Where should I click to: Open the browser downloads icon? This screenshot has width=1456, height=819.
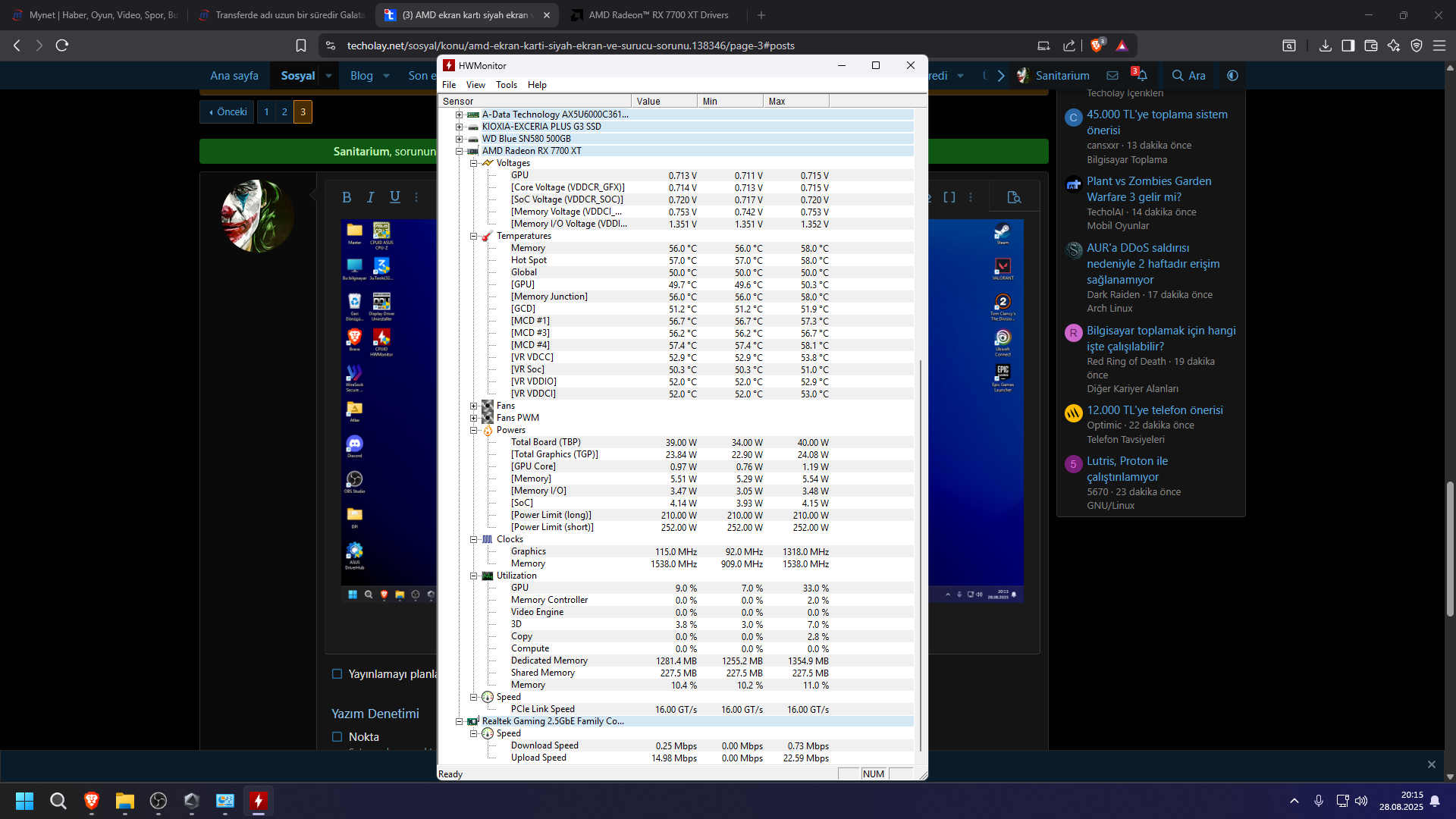(x=1325, y=45)
